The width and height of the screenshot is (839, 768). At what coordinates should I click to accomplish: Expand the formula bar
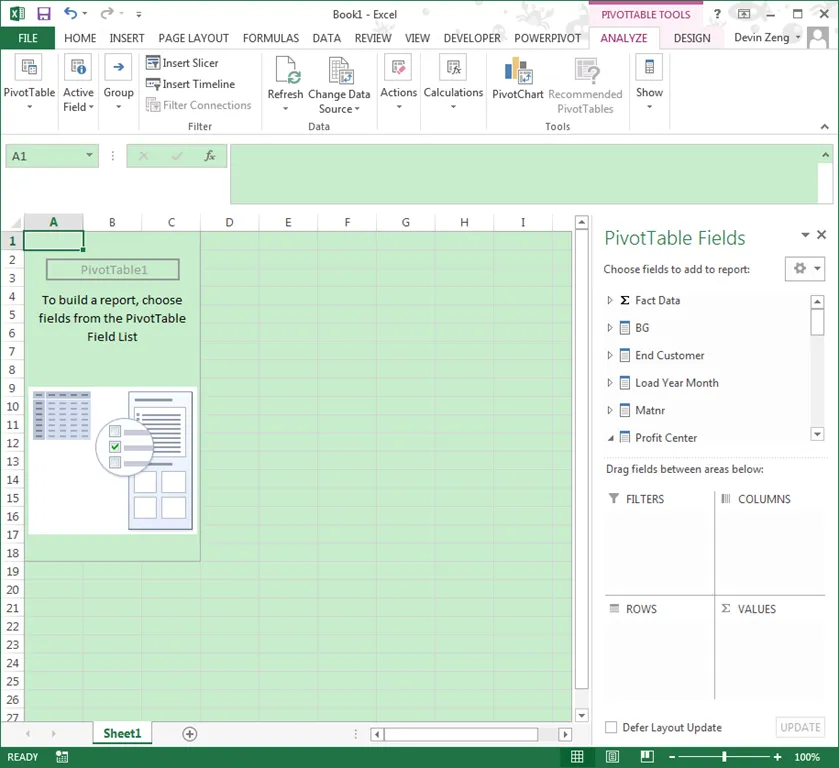coord(825,155)
